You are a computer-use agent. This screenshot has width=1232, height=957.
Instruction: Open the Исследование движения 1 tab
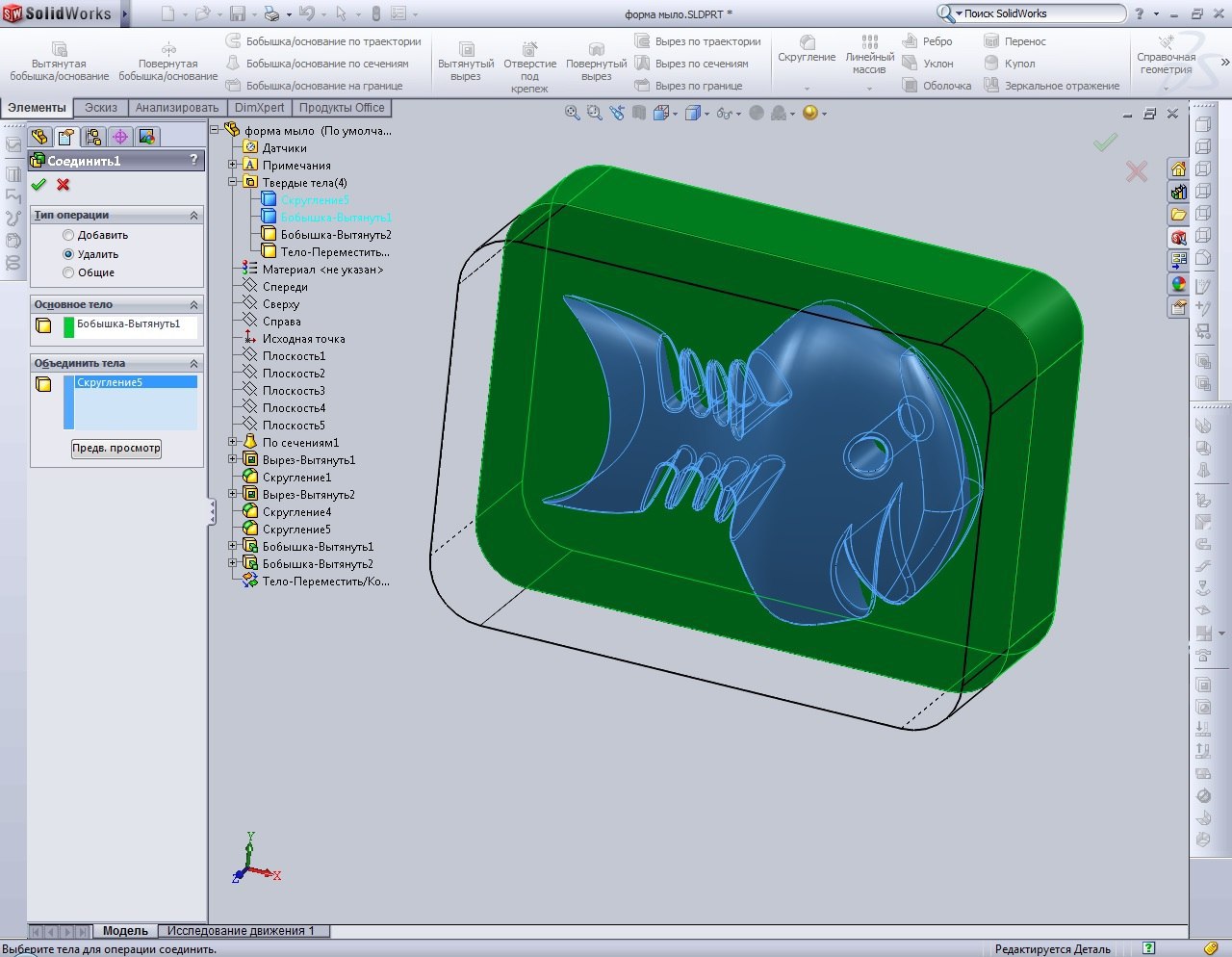click(x=242, y=931)
